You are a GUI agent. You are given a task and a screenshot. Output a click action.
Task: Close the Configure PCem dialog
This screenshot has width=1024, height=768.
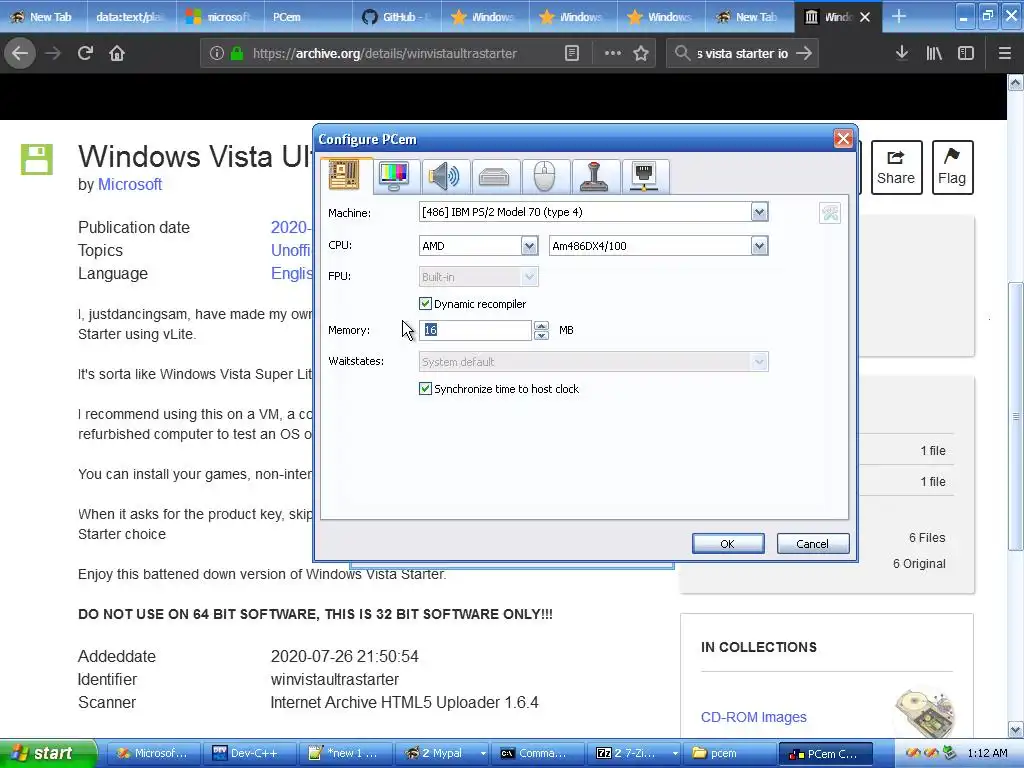click(843, 138)
